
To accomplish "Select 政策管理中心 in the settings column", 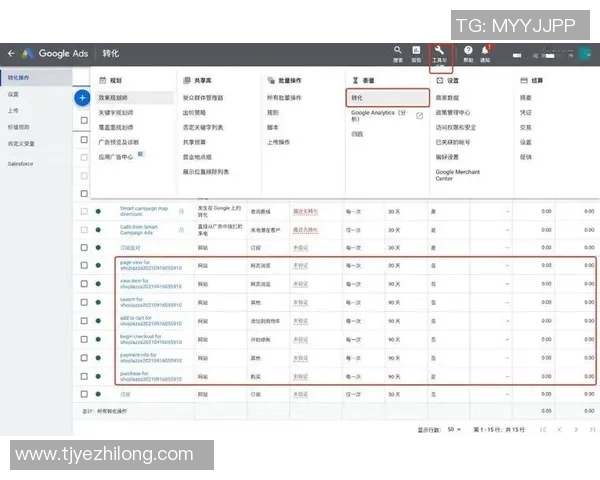I will pyautogui.click(x=453, y=113).
